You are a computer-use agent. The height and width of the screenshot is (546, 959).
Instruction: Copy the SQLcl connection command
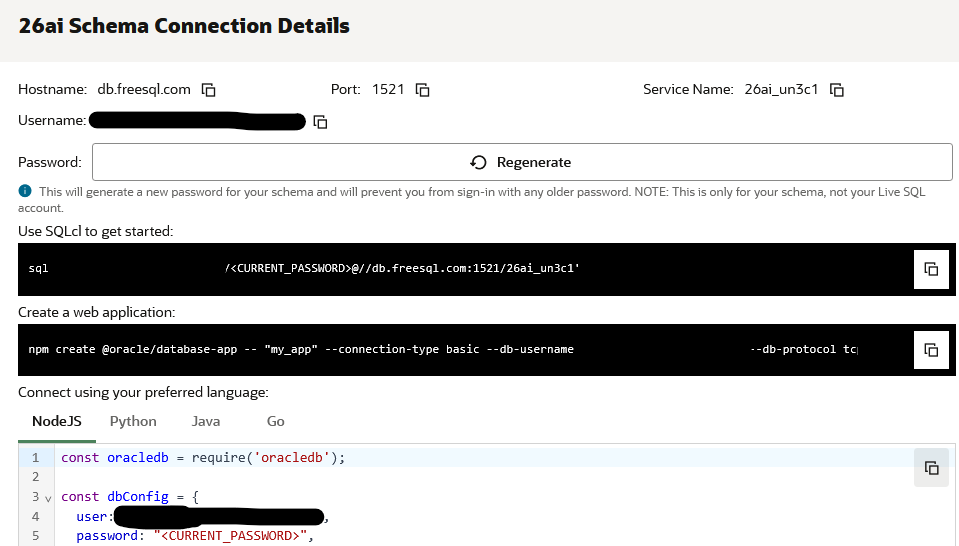[x=930, y=269]
